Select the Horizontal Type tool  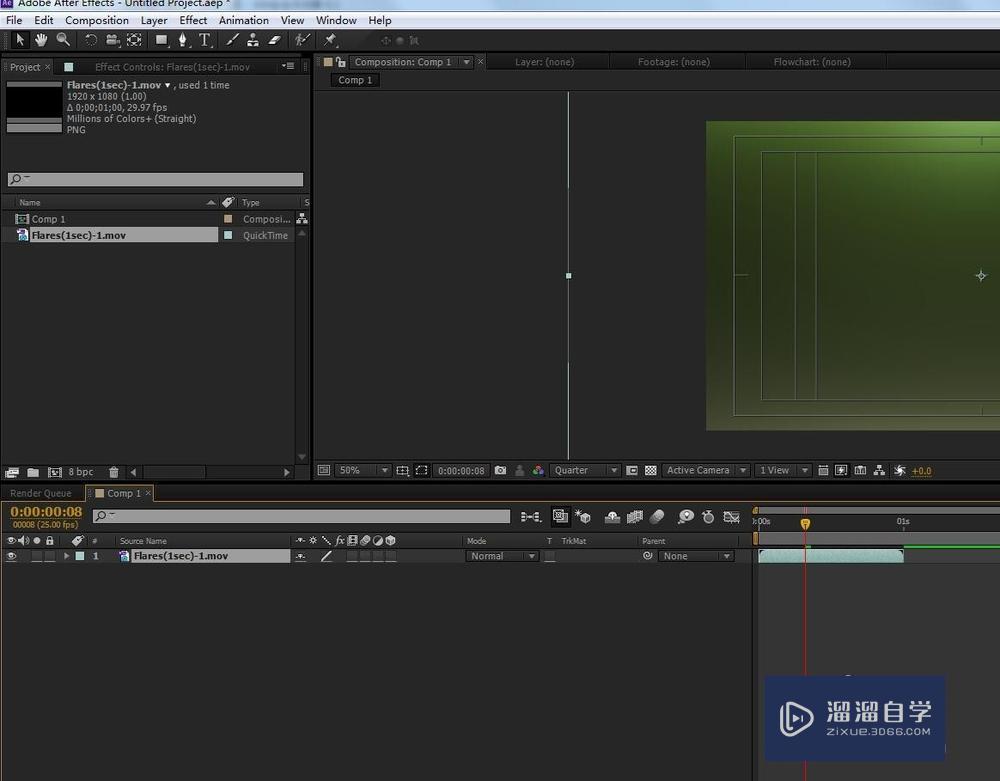click(x=204, y=40)
